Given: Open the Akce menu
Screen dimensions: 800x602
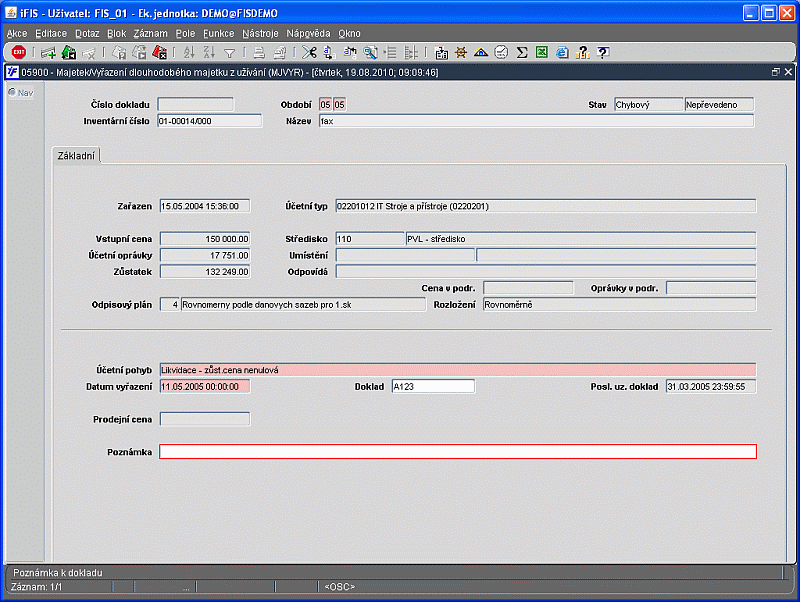Looking at the screenshot, I should (17, 33).
